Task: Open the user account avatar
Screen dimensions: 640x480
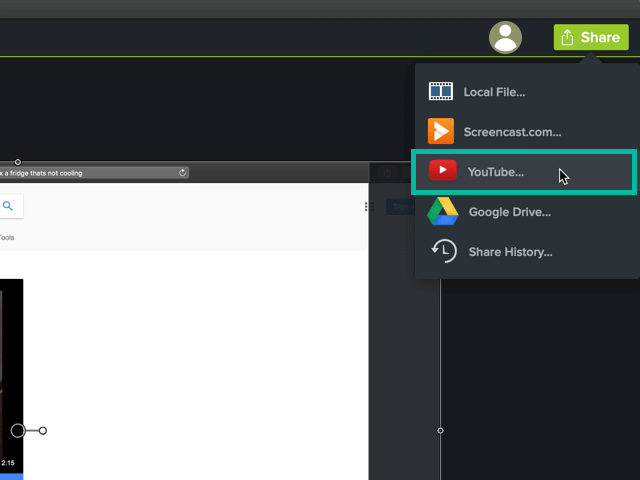Action: 505,38
